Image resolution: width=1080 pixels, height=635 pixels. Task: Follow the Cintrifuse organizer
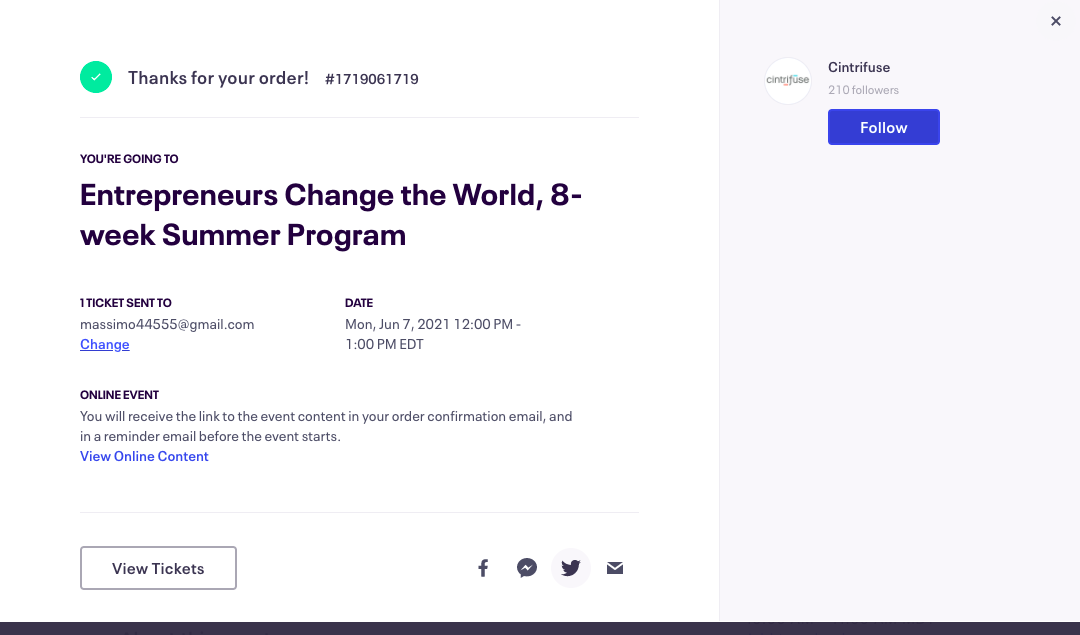coord(884,127)
